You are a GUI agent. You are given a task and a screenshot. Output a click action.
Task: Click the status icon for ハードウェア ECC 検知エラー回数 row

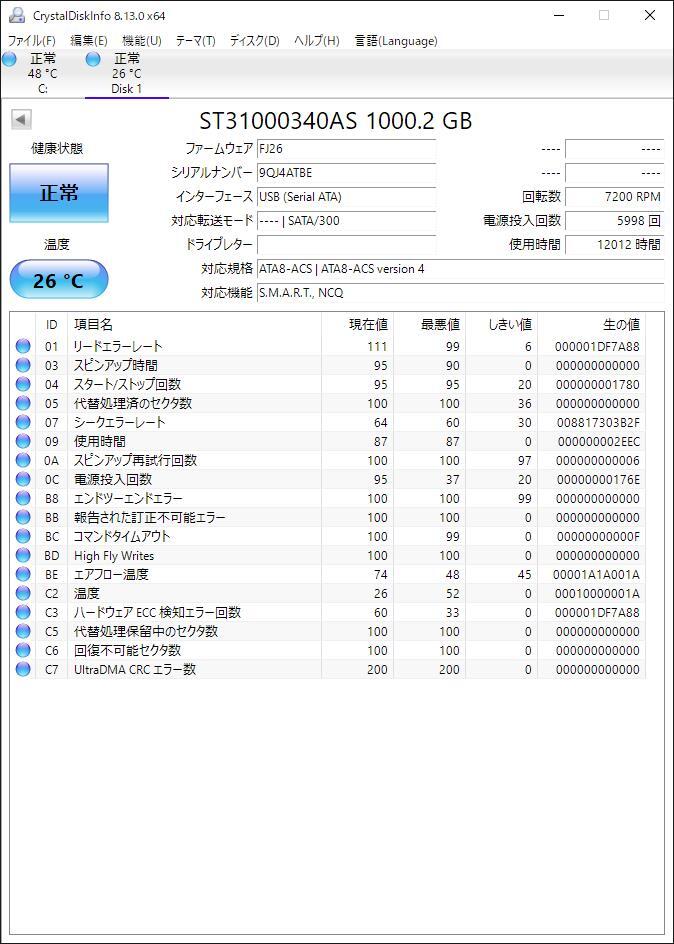pyautogui.click(x=23, y=612)
